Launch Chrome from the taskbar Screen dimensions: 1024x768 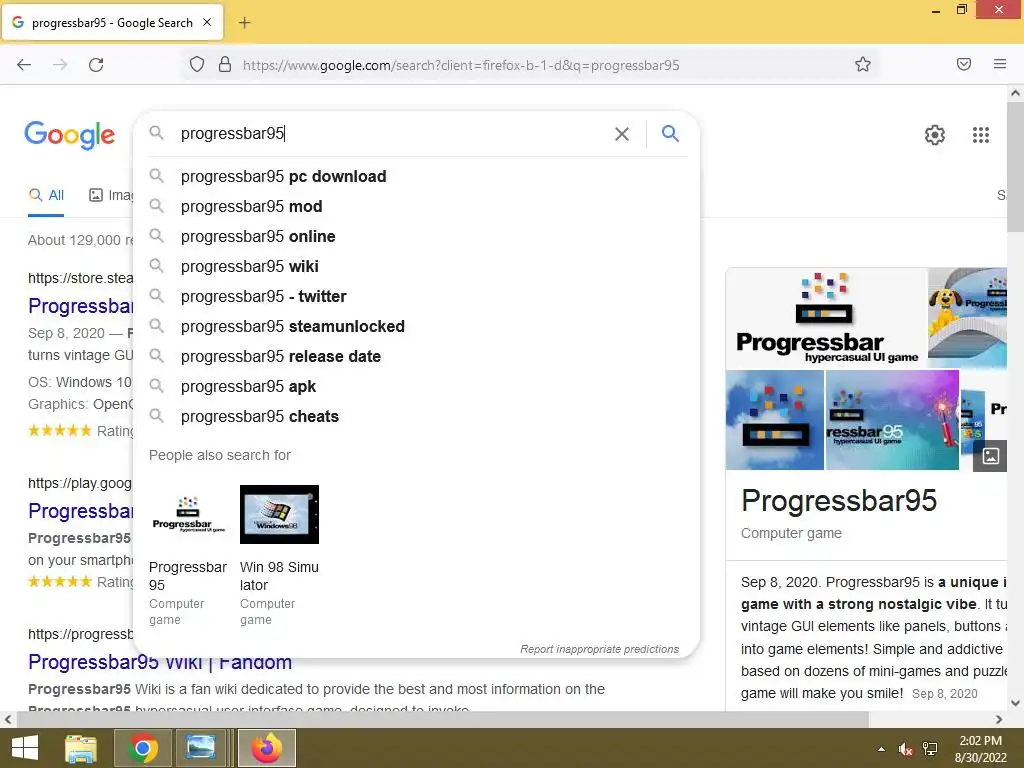click(142, 748)
